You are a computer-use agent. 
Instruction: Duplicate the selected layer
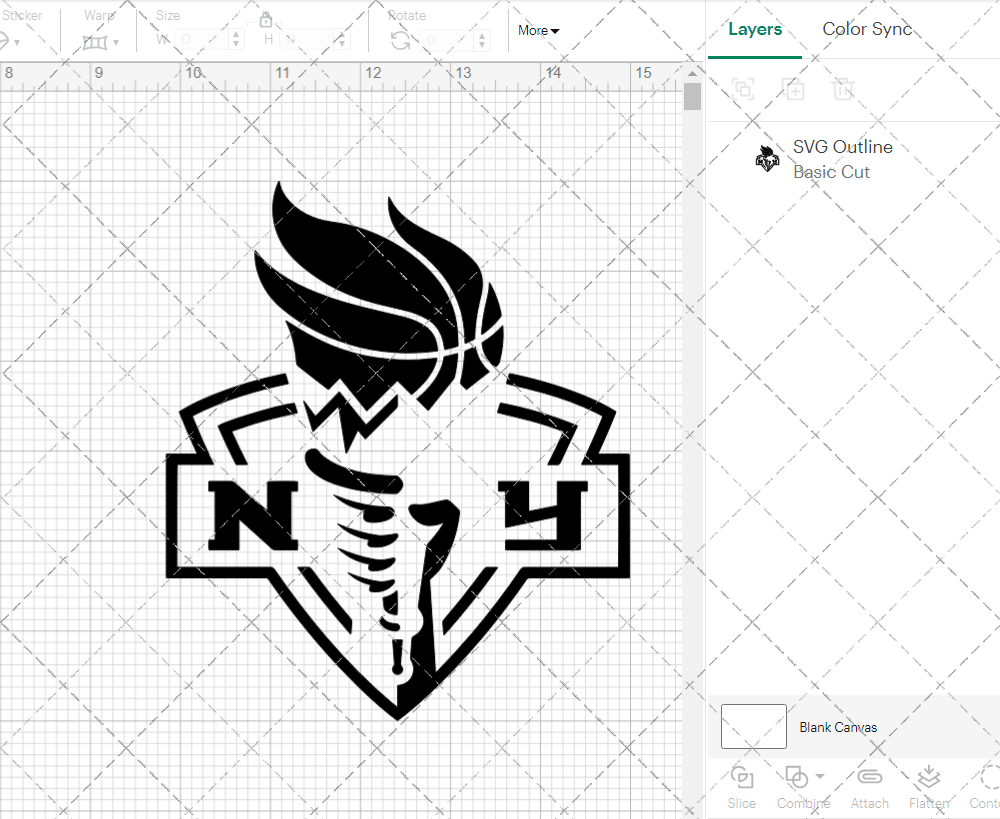click(793, 89)
